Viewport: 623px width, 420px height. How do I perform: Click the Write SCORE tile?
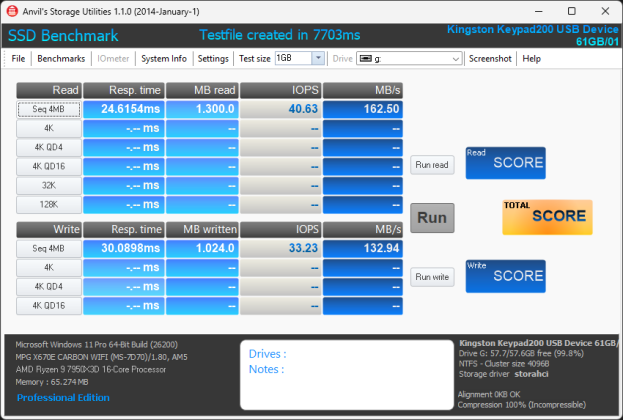coord(505,275)
